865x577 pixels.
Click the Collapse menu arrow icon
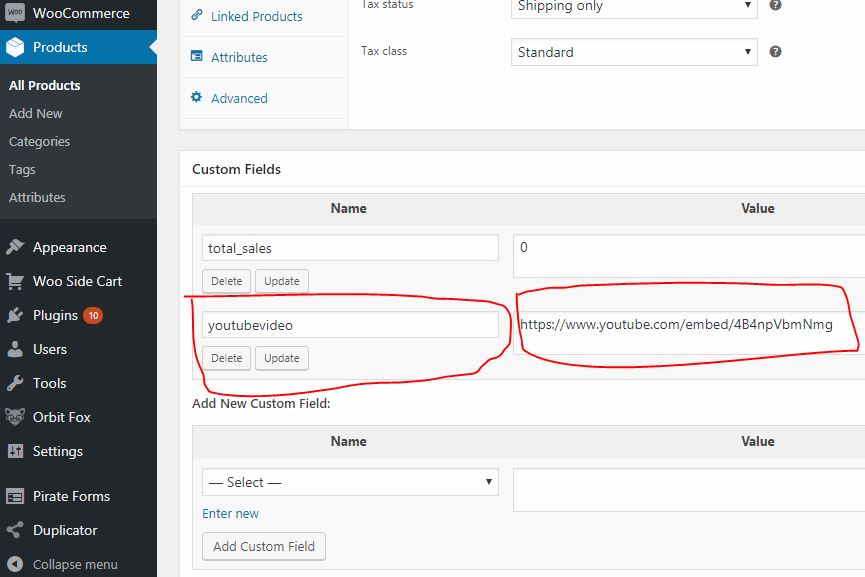pyautogui.click(x=15, y=564)
